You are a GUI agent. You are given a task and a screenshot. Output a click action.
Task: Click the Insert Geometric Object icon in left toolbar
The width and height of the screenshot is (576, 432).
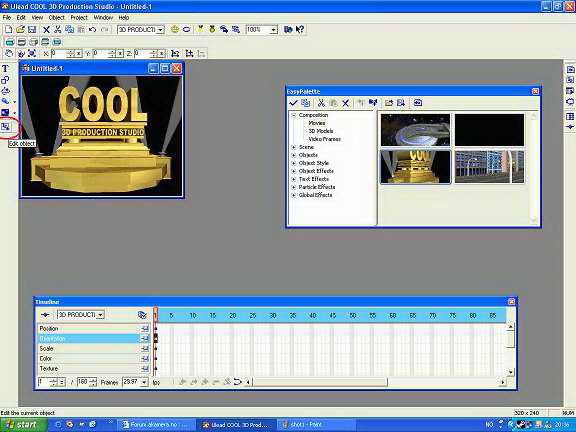pyautogui.click(x=5, y=91)
